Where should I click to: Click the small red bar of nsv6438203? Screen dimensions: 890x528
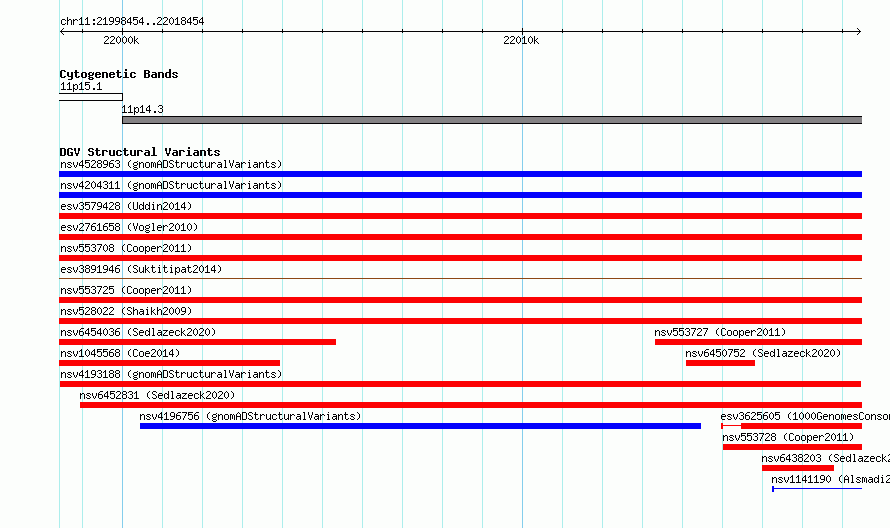(798, 468)
